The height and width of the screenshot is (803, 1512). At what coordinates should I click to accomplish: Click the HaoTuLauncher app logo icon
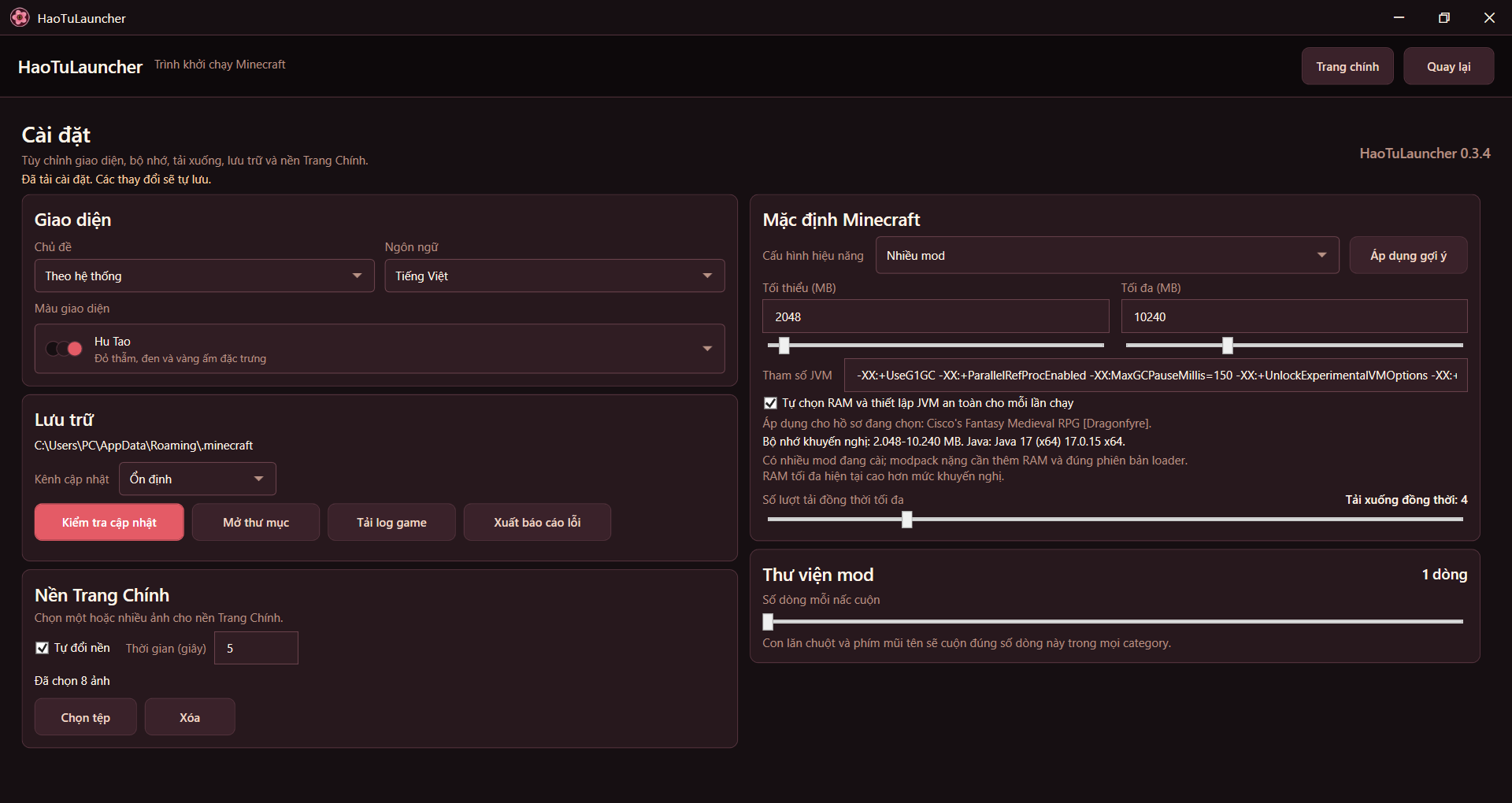coord(20,17)
